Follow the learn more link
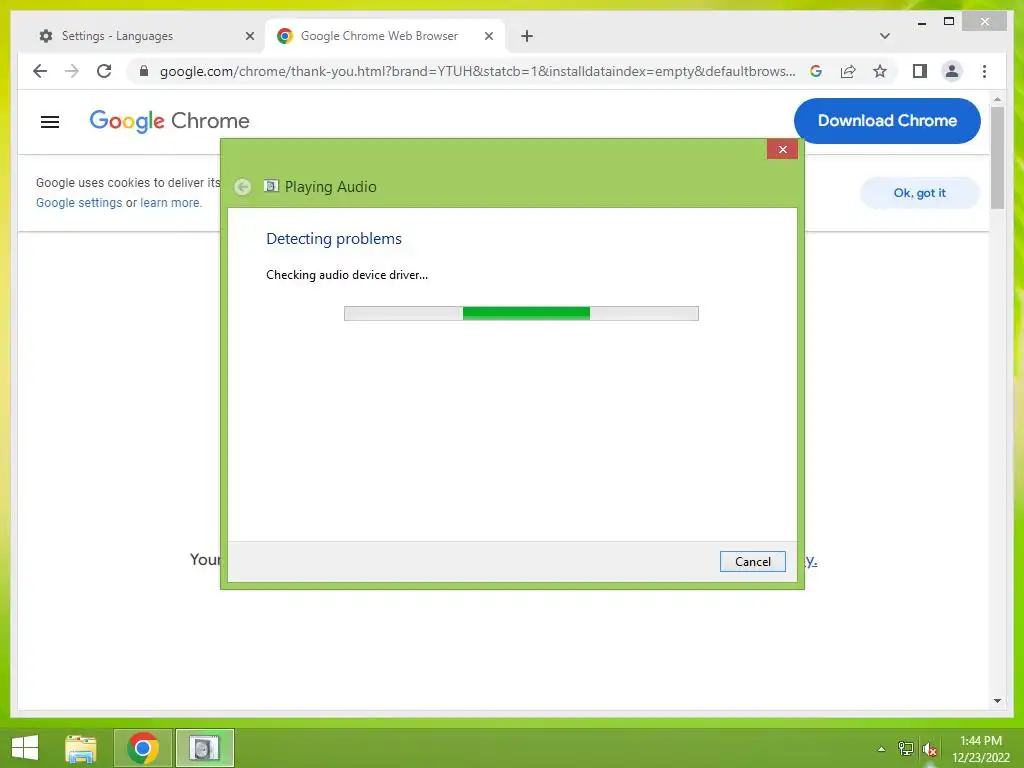 click(x=170, y=202)
